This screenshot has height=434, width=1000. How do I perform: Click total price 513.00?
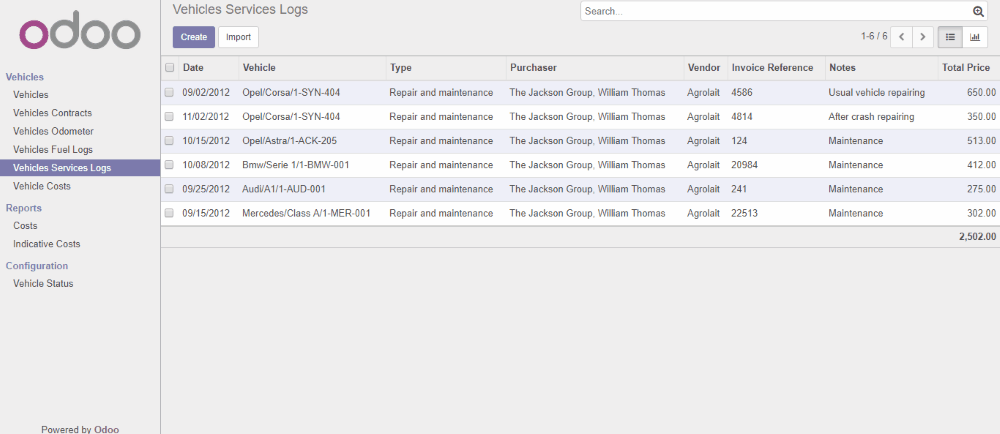981,141
